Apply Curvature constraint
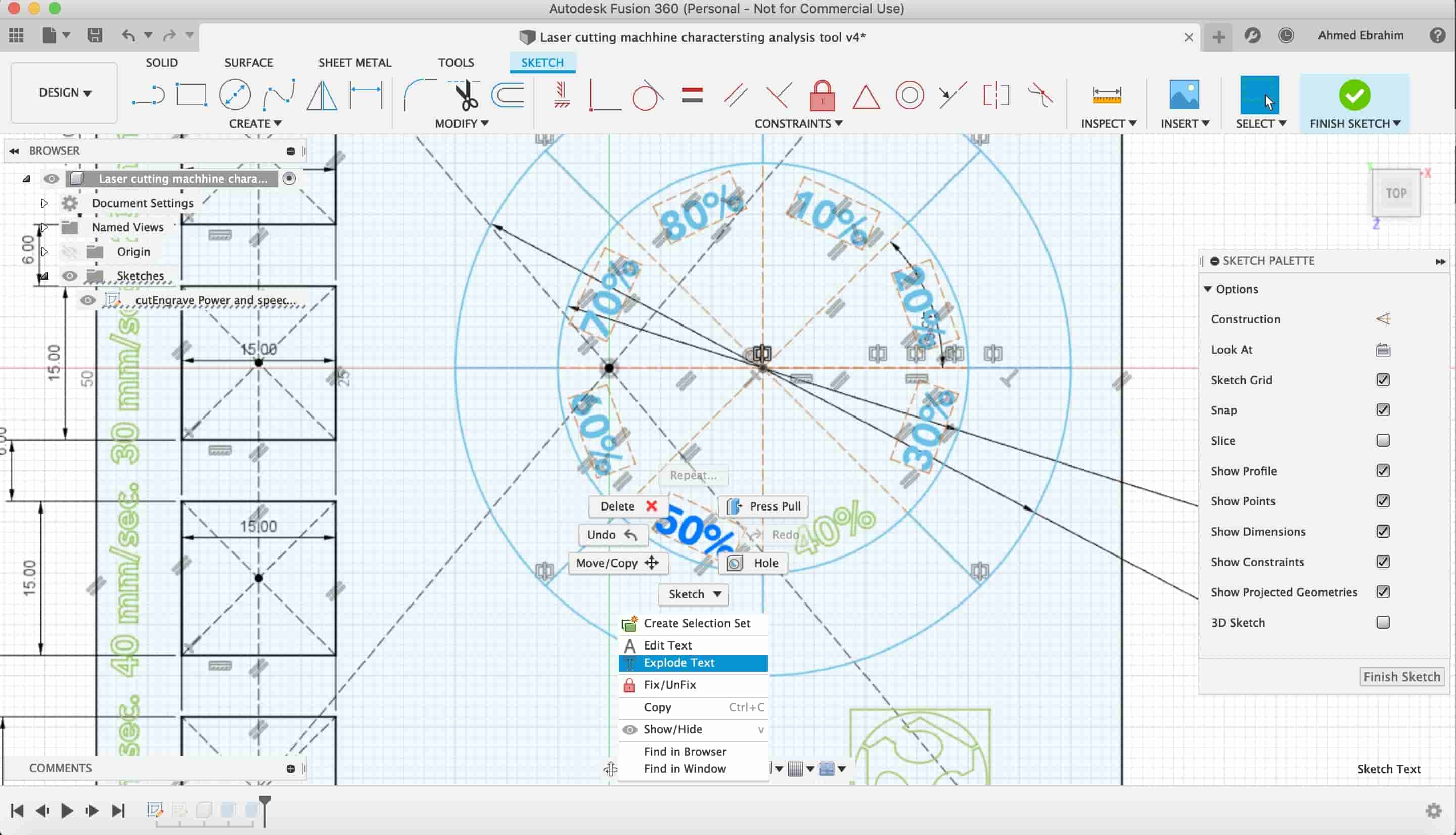The width and height of the screenshot is (1456, 835). click(x=1039, y=95)
